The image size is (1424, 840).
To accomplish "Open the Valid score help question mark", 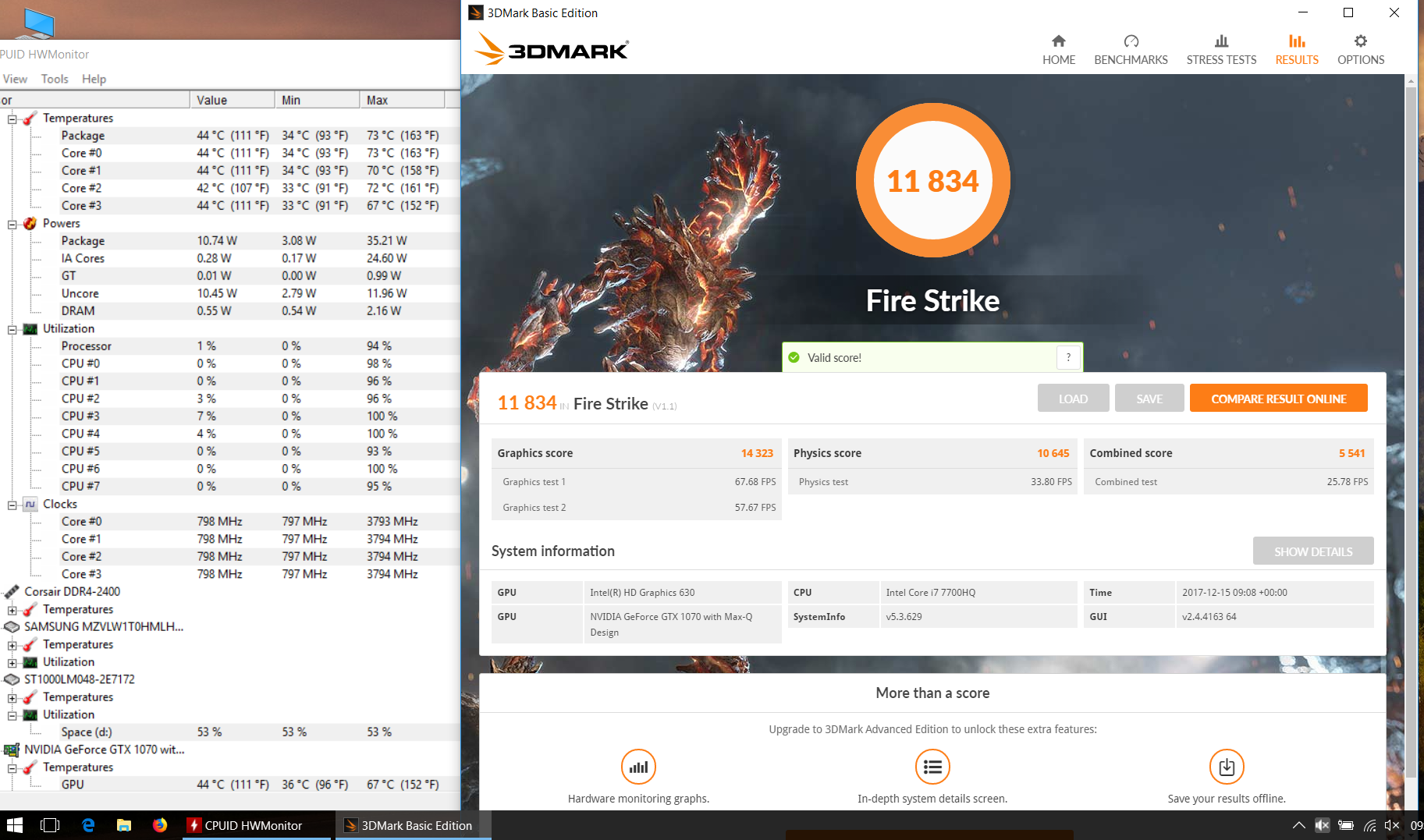I will (1068, 357).
